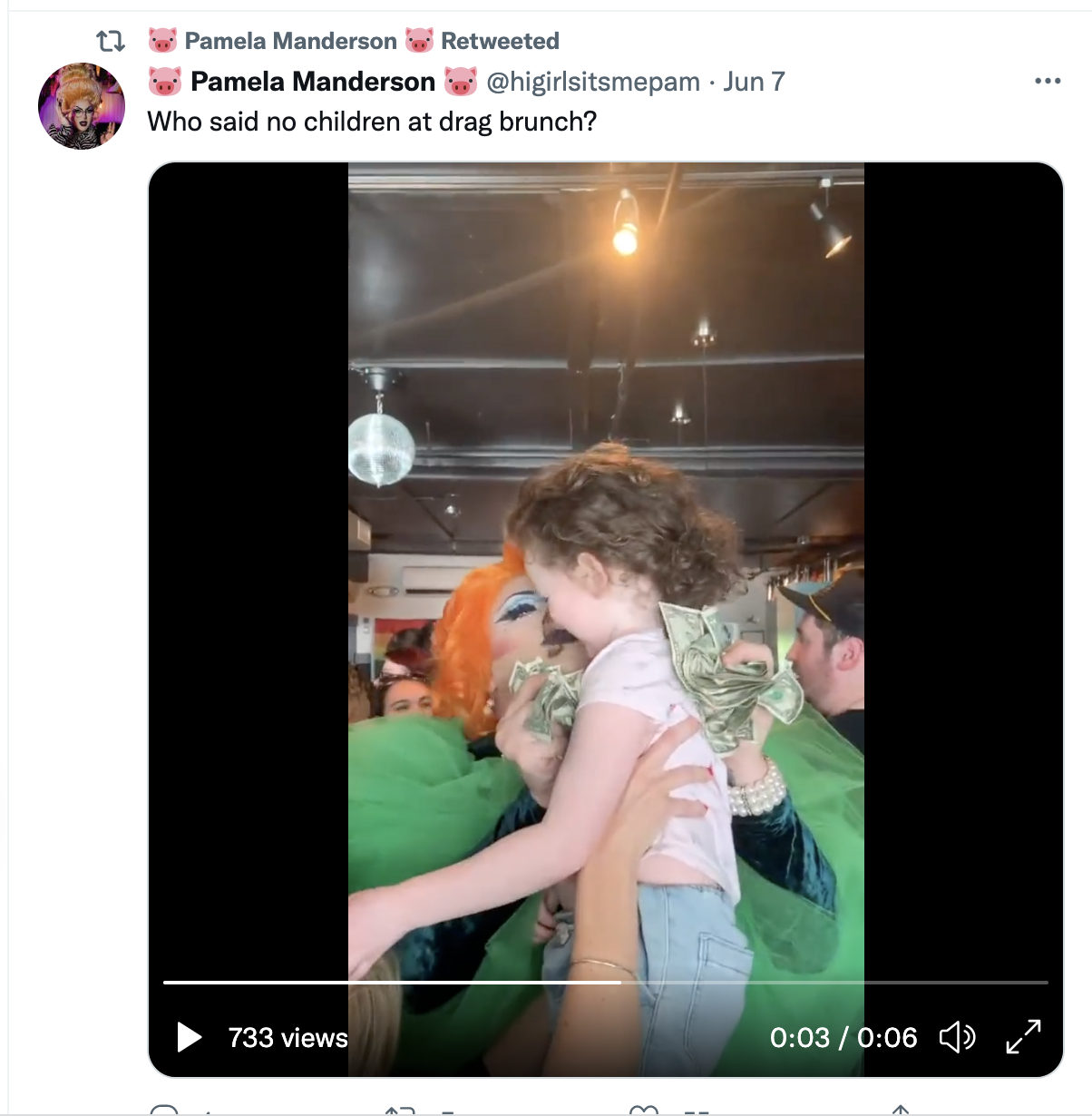Screen dimensions: 1092x1116
Task: Click the tweet text about drag brunch
Action: [x=372, y=122]
